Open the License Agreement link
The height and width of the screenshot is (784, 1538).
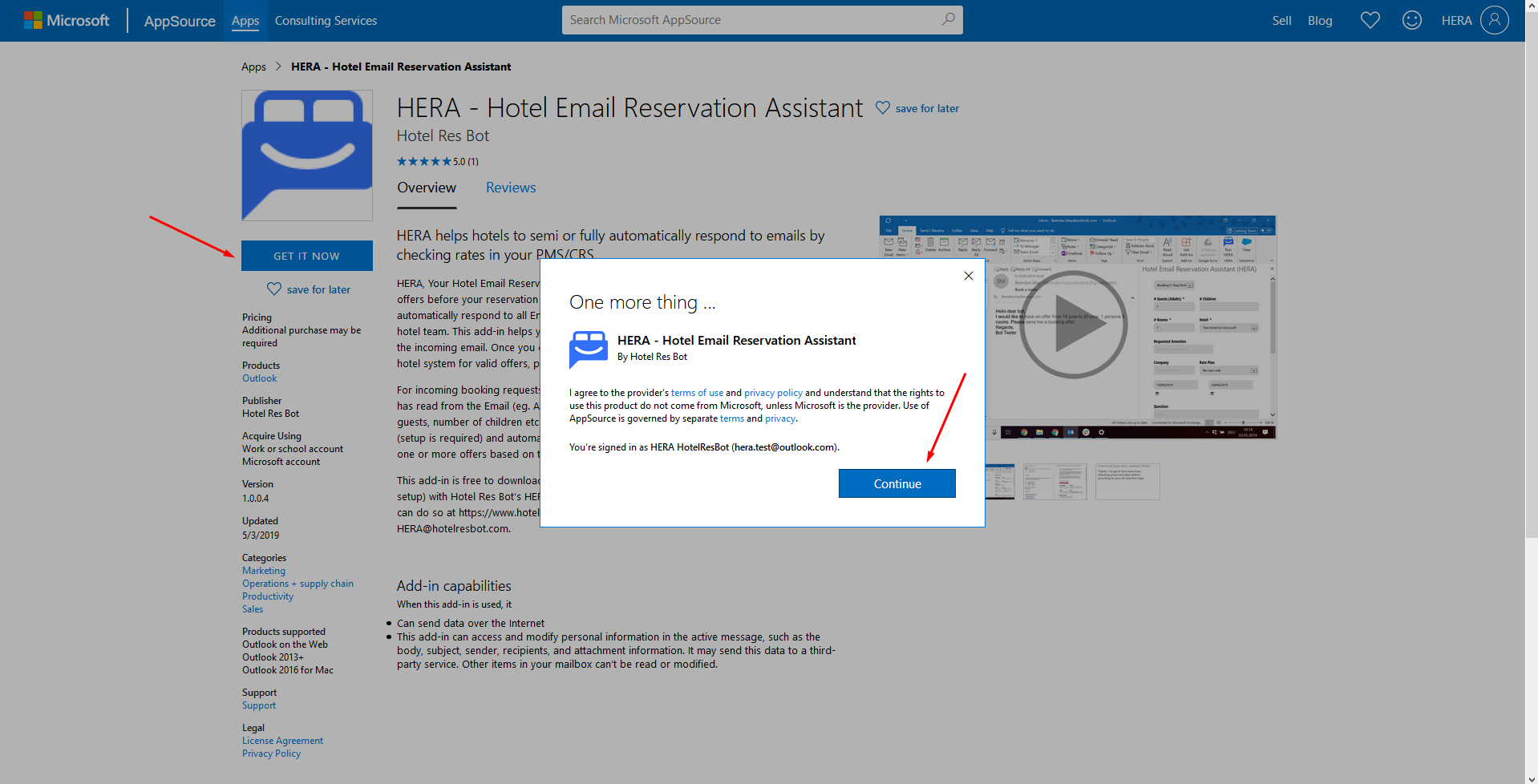pyautogui.click(x=283, y=741)
